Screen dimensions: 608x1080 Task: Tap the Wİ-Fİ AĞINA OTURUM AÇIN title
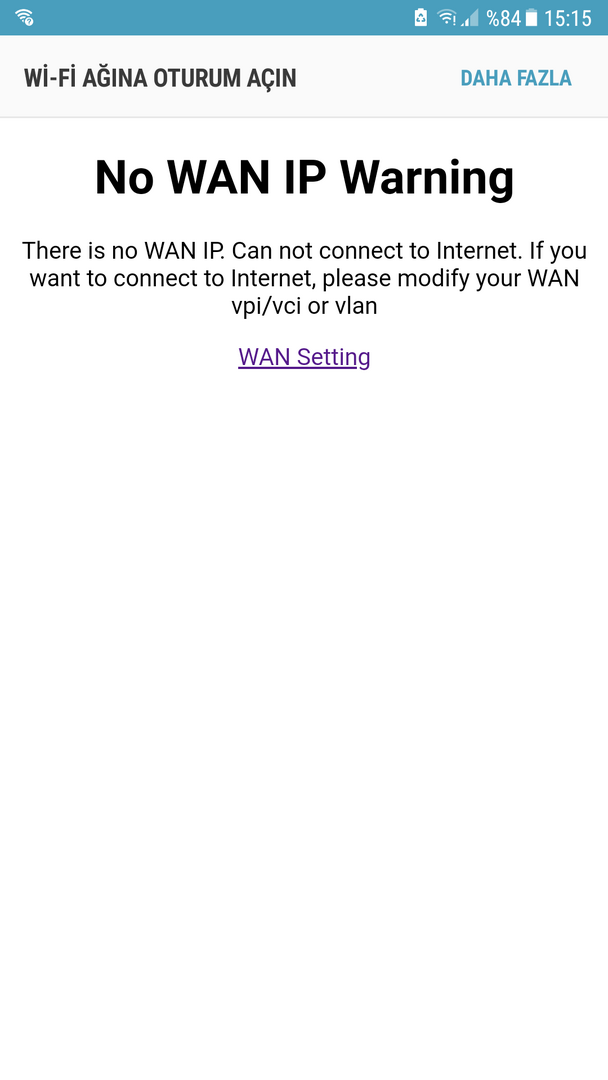[x=160, y=78]
